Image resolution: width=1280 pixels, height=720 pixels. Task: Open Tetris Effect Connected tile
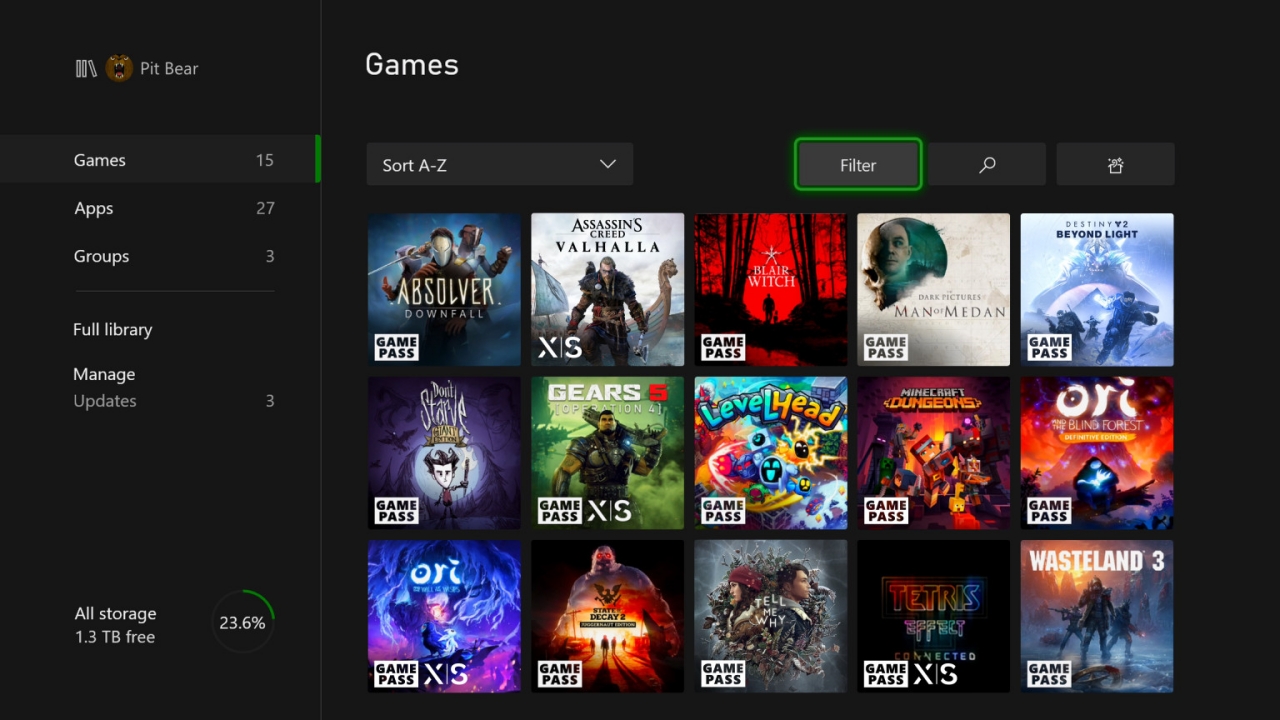pyautogui.click(x=934, y=616)
